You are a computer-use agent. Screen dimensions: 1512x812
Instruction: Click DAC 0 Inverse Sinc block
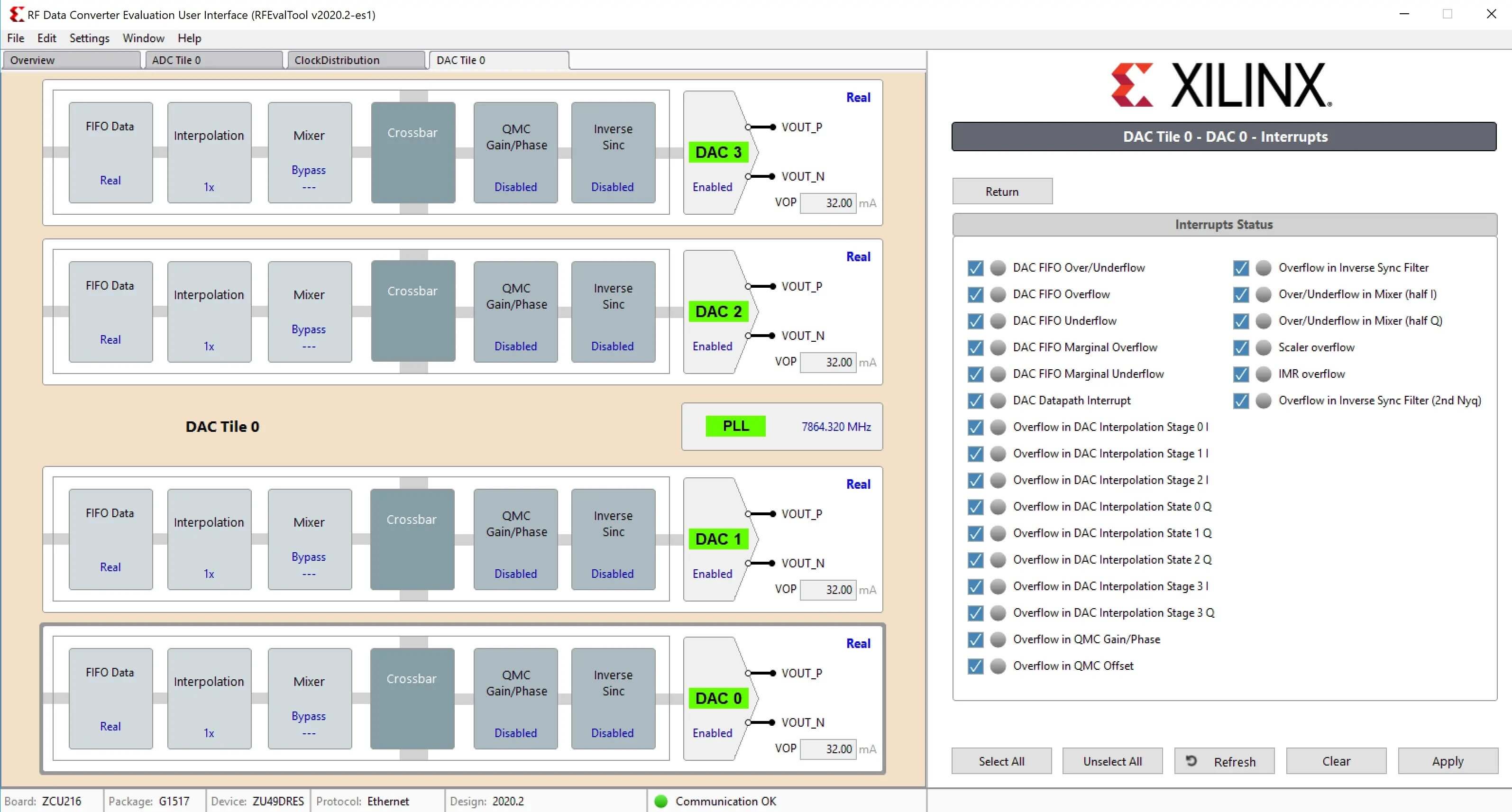pos(613,698)
